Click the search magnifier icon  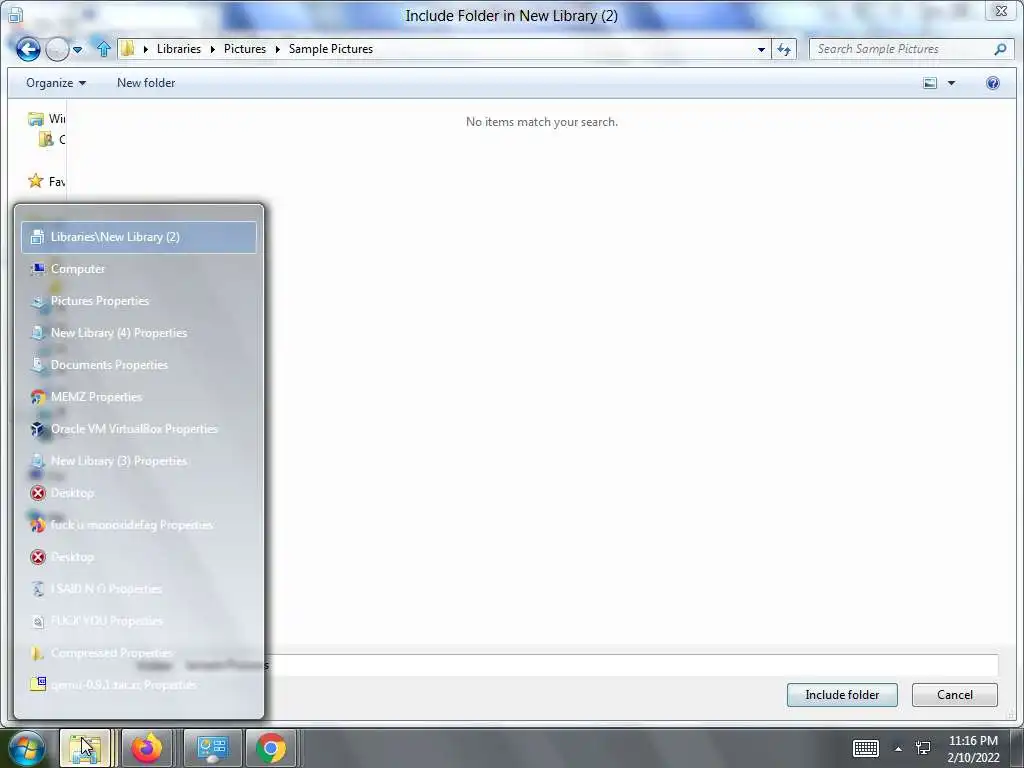(x=1000, y=49)
